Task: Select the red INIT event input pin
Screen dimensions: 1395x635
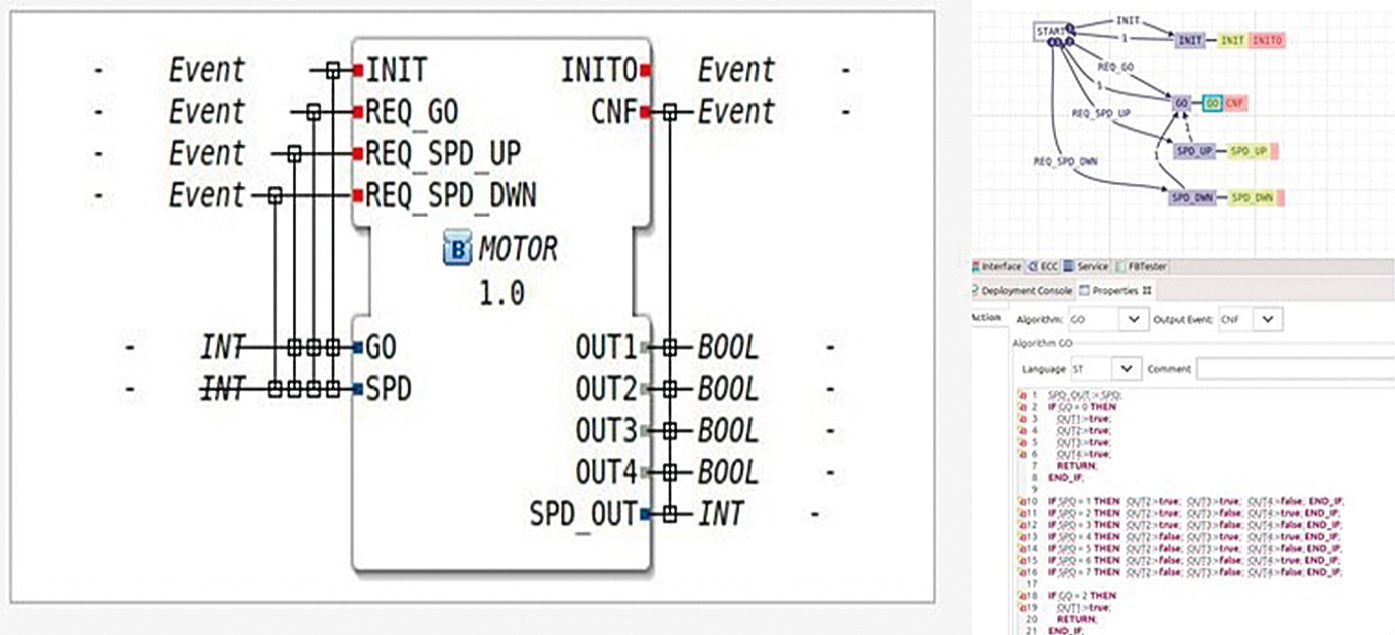Action: coord(356,70)
